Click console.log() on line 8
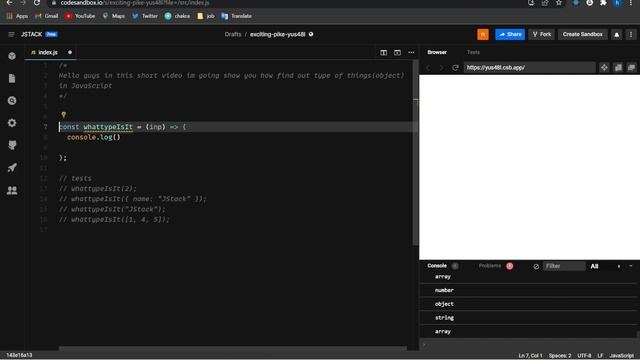This screenshot has height=360, width=640. tap(93, 137)
